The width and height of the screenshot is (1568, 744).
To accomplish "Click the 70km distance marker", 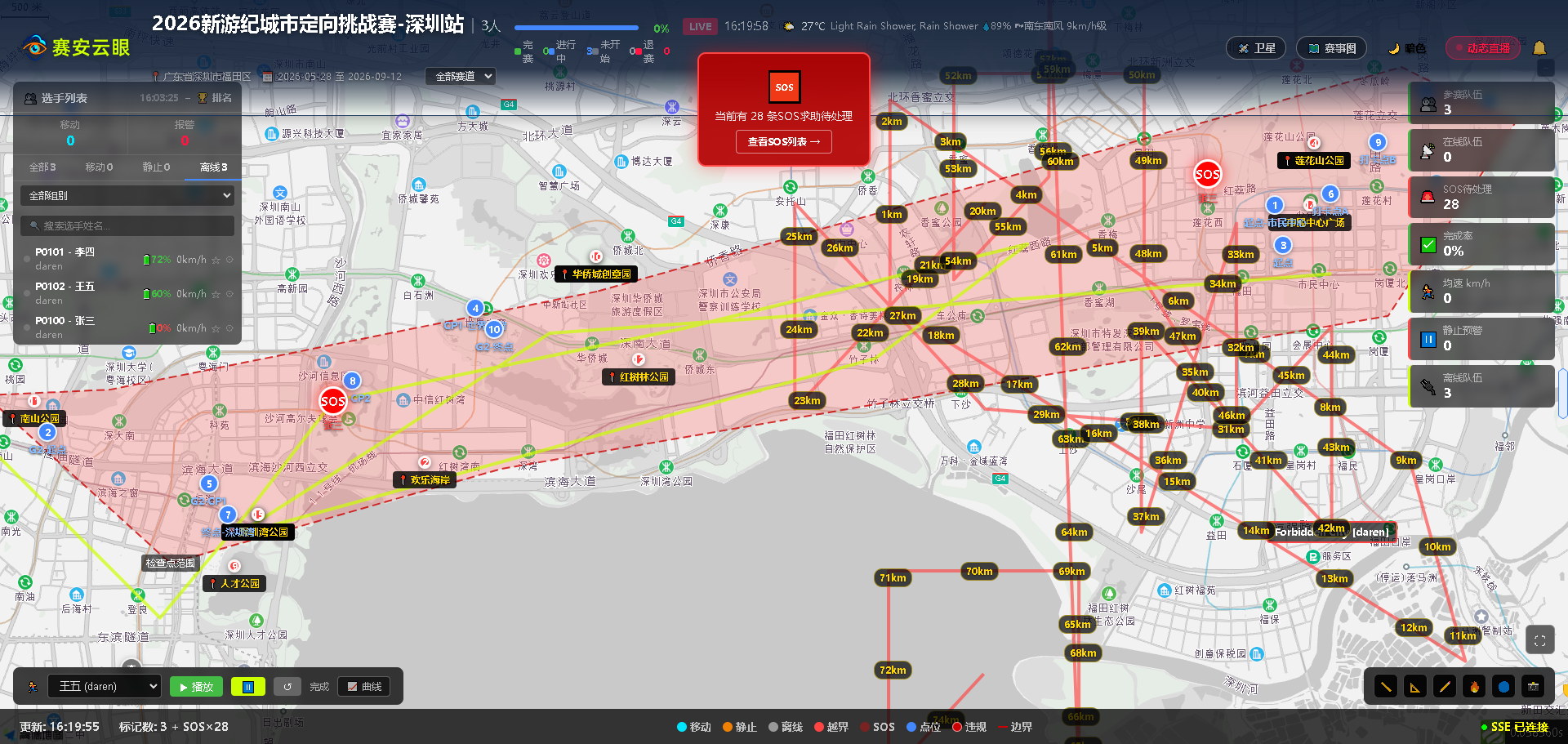I will click(x=978, y=572).
